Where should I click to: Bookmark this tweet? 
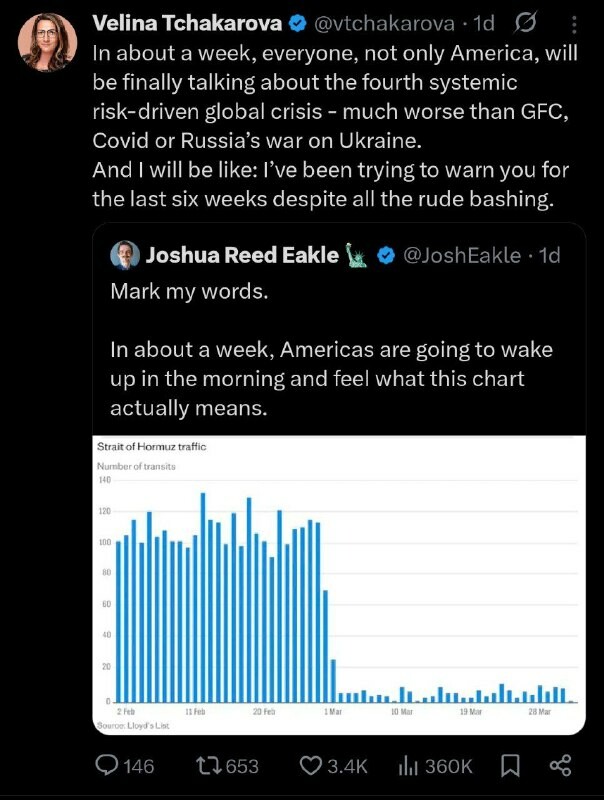[510, 766]
